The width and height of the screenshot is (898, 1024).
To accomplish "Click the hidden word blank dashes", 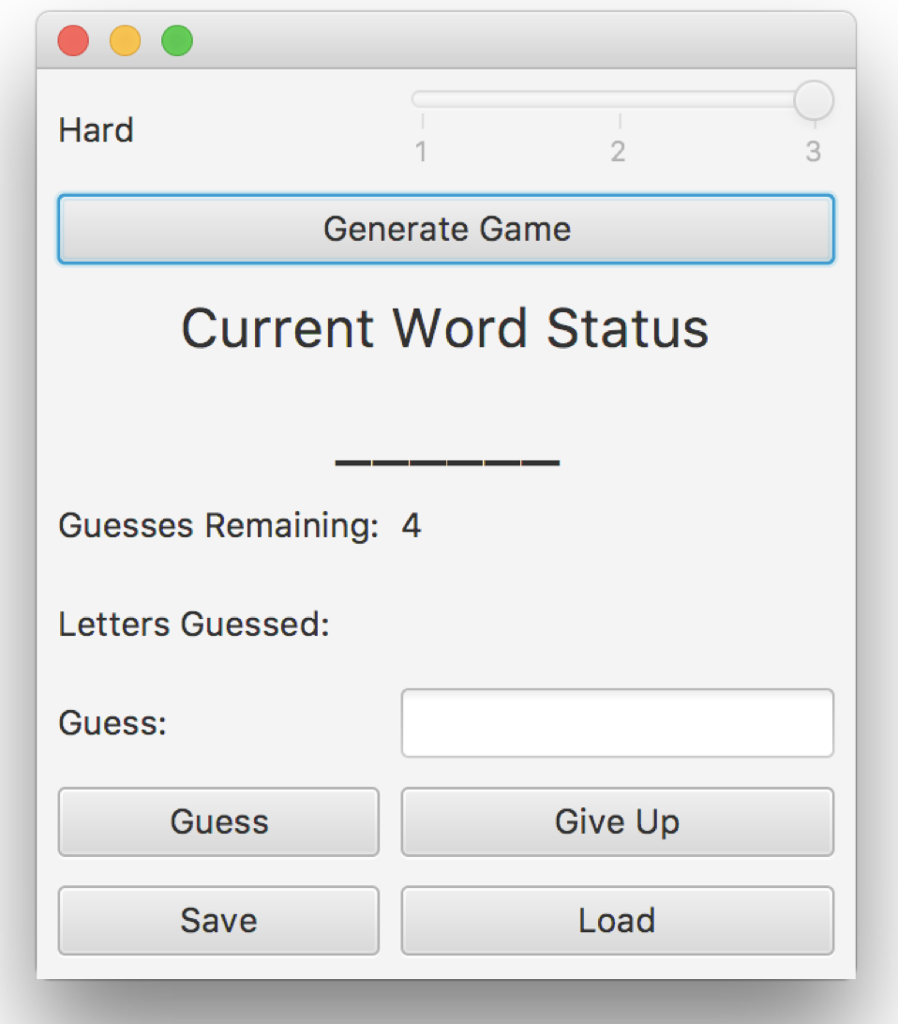I will coord(446,461).
